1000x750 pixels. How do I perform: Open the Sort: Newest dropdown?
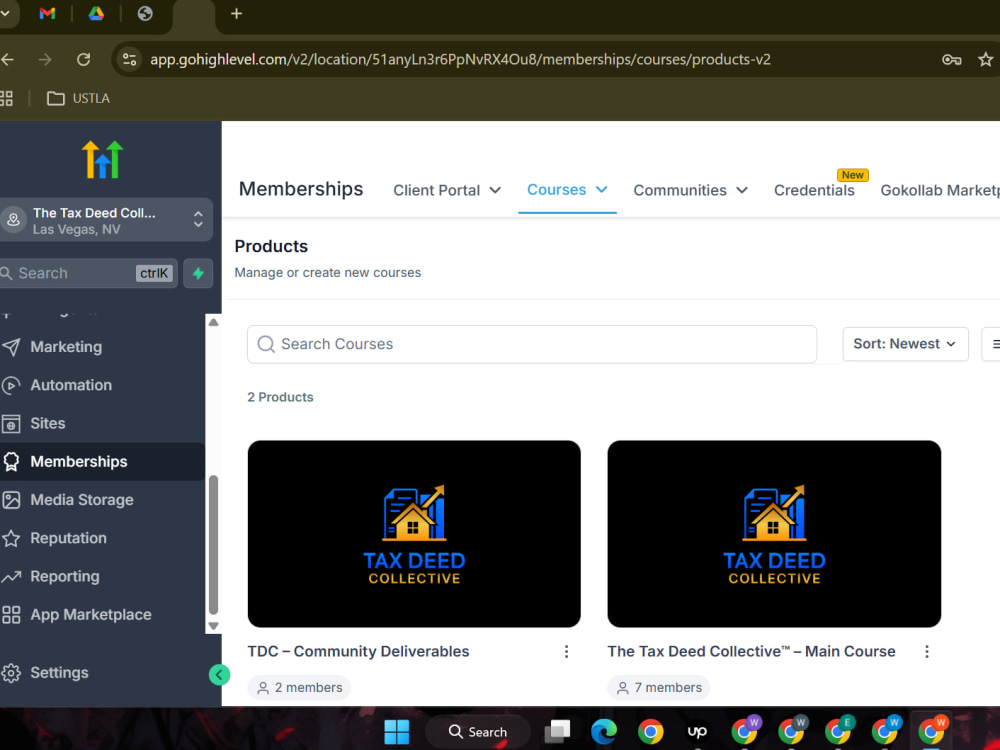point(905,344)
